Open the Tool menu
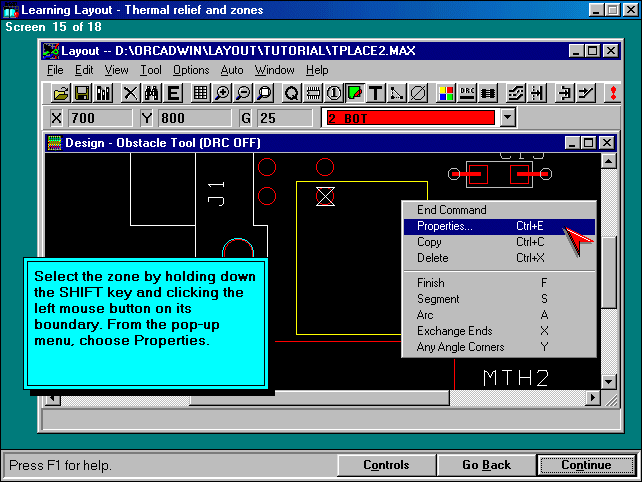Viewport: 642px width, 482px height. click(x=151, y=70)
